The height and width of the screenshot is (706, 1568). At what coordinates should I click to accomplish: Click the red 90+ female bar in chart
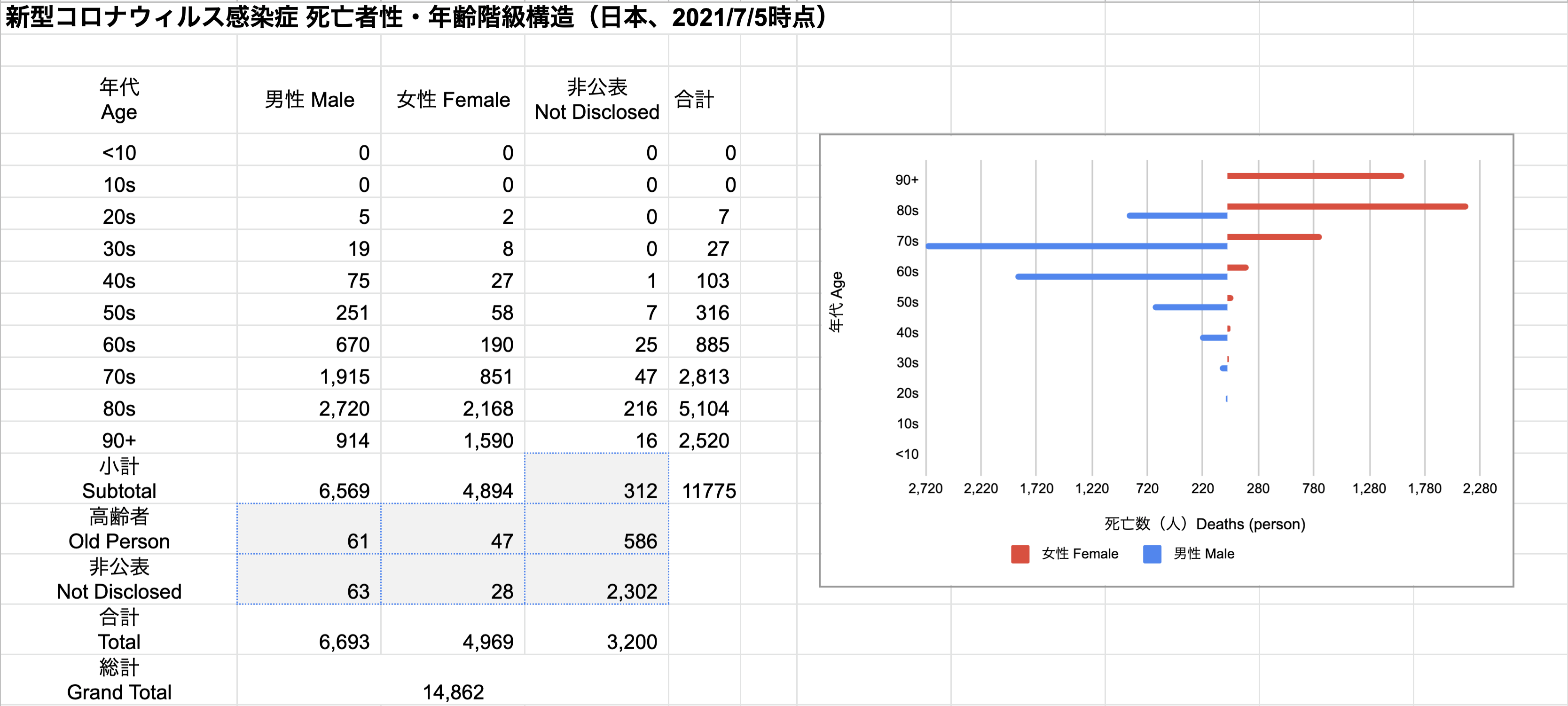(1316, 176)
